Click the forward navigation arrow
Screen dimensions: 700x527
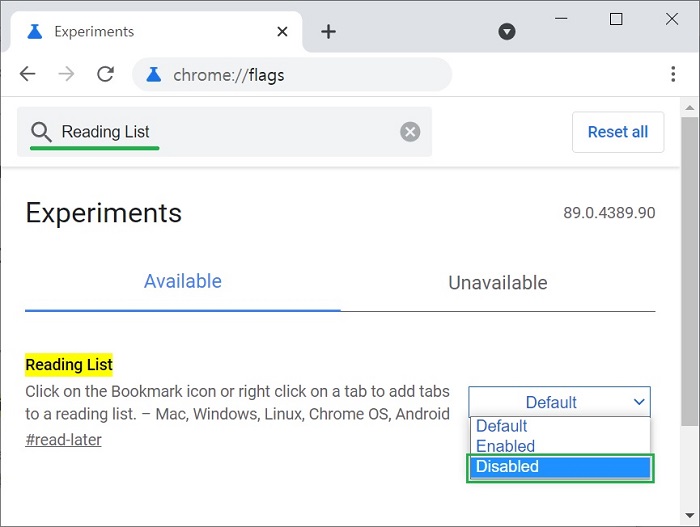67,74
